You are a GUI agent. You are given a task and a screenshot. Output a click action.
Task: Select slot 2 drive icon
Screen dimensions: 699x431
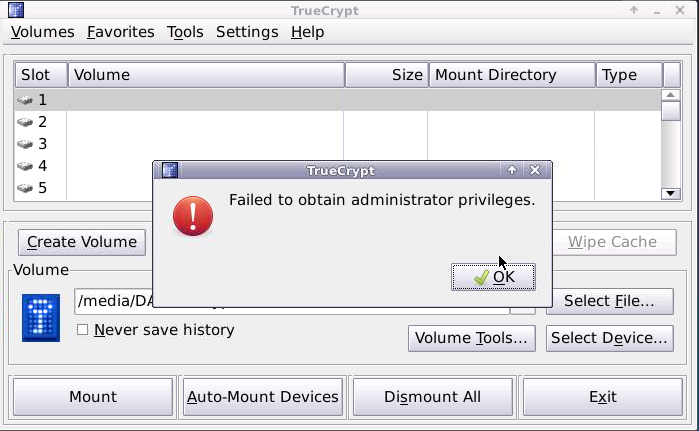(25, 122)
